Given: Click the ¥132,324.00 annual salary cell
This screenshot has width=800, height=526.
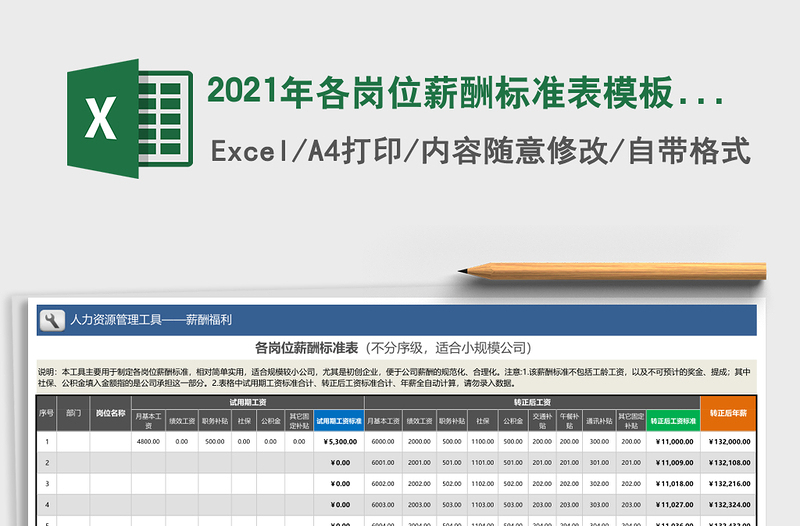Looking at the screenshot, I should 729,505.
